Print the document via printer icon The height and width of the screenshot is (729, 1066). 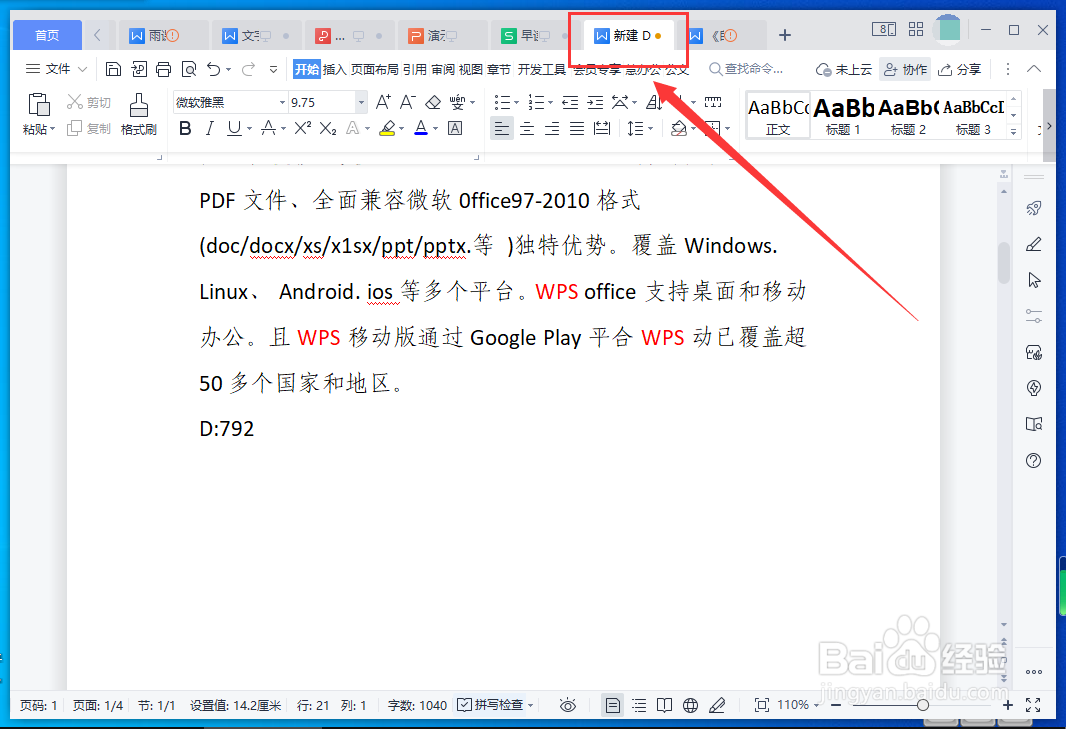click(163, 69)
